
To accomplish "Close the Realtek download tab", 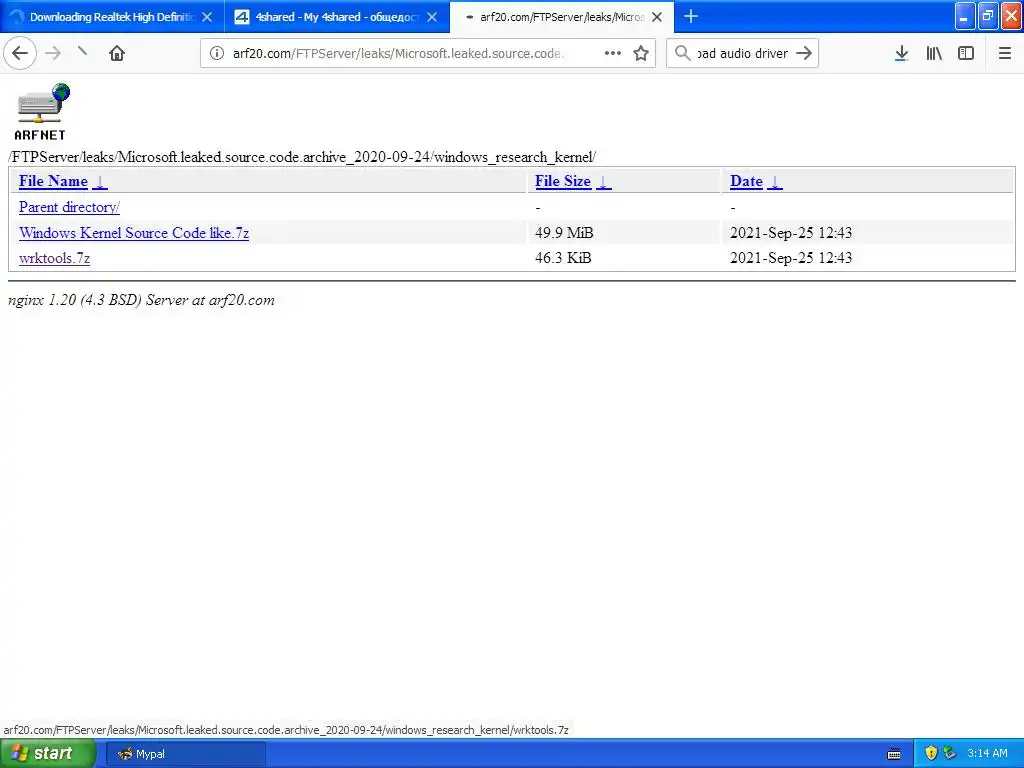I will tap(207, 17).
